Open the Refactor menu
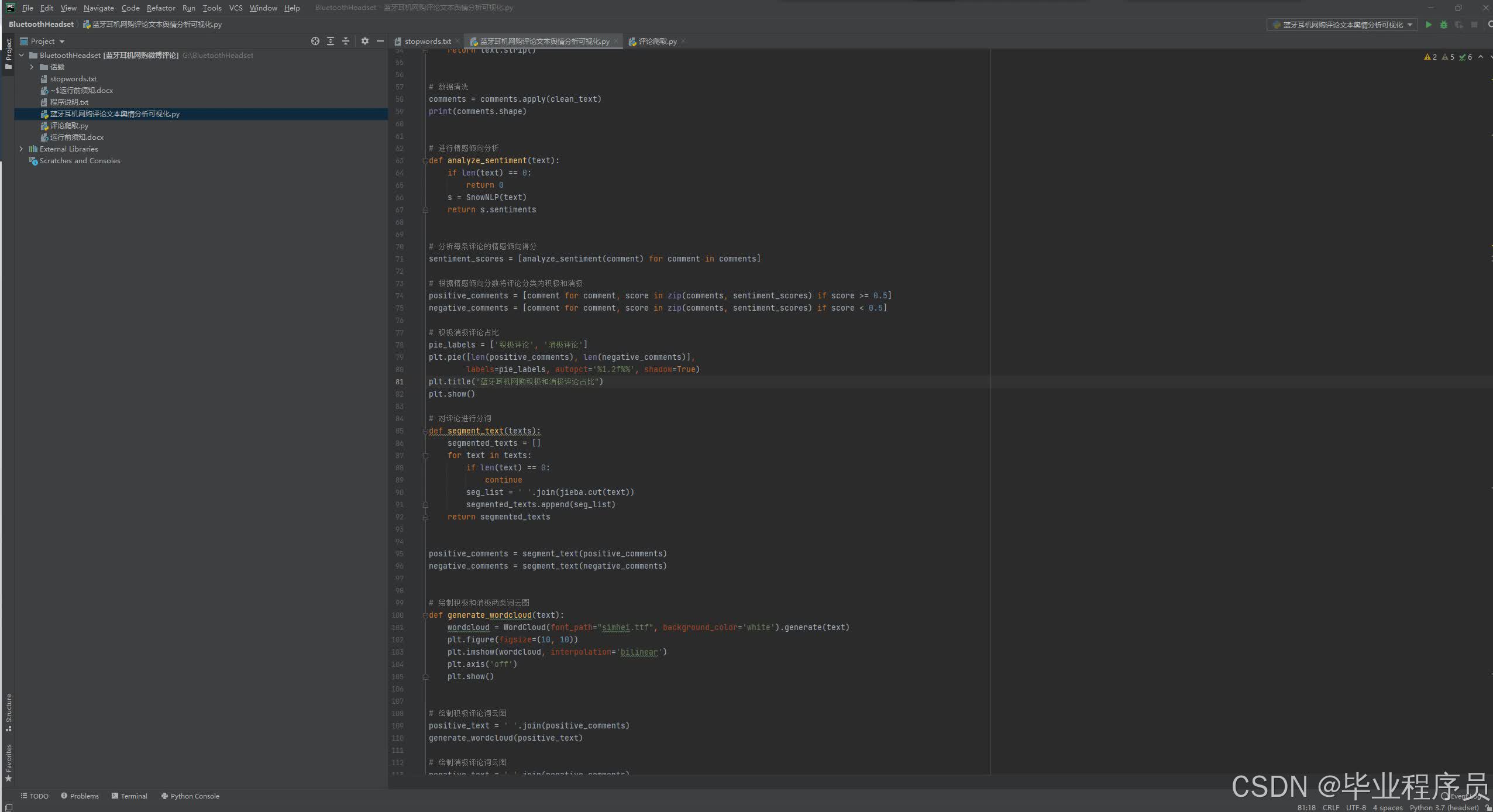Screen dimensions: 1493x812 [161, 8]
